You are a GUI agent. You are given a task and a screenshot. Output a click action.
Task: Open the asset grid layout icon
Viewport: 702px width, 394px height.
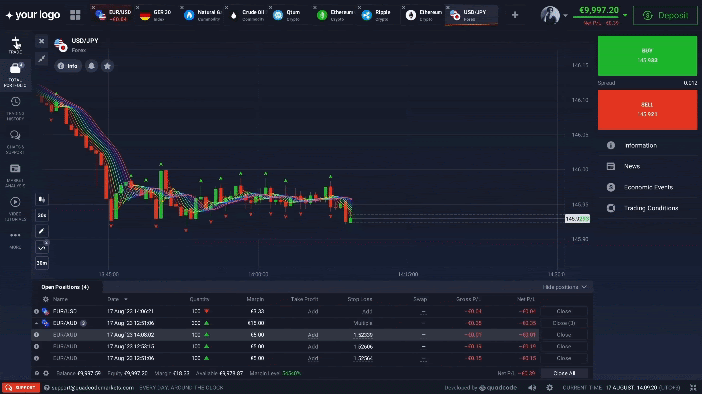click(x=75, y=15)
